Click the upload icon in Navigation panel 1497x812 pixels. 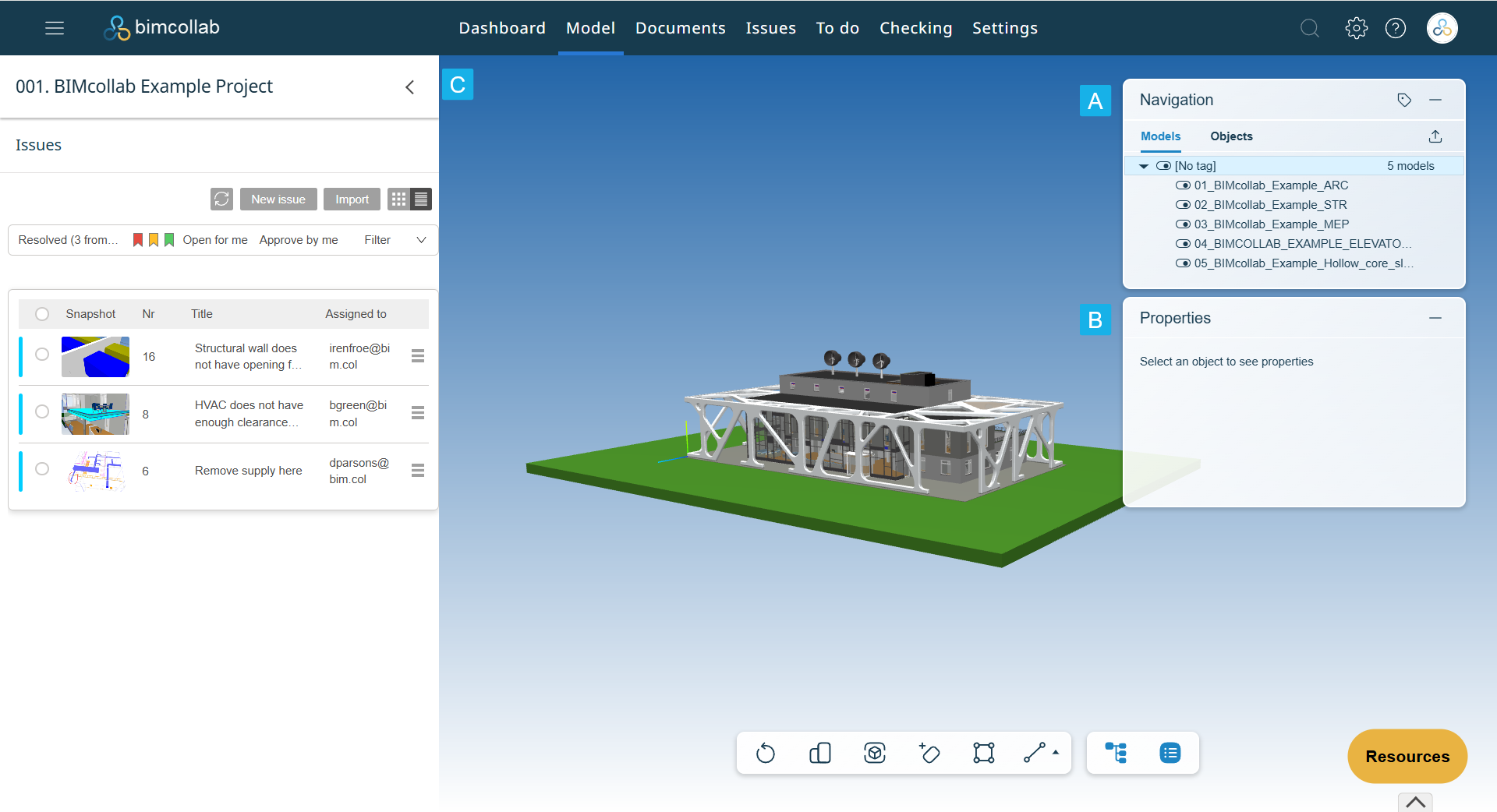tap(1435, 136)
